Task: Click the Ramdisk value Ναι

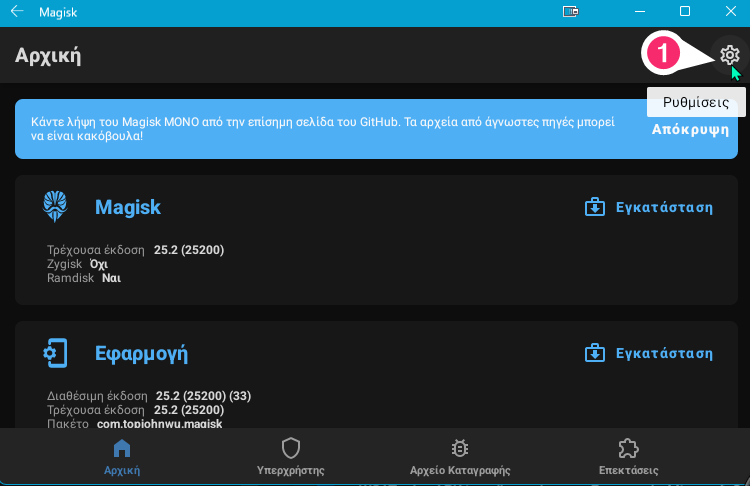Action: tap(111, 278)
